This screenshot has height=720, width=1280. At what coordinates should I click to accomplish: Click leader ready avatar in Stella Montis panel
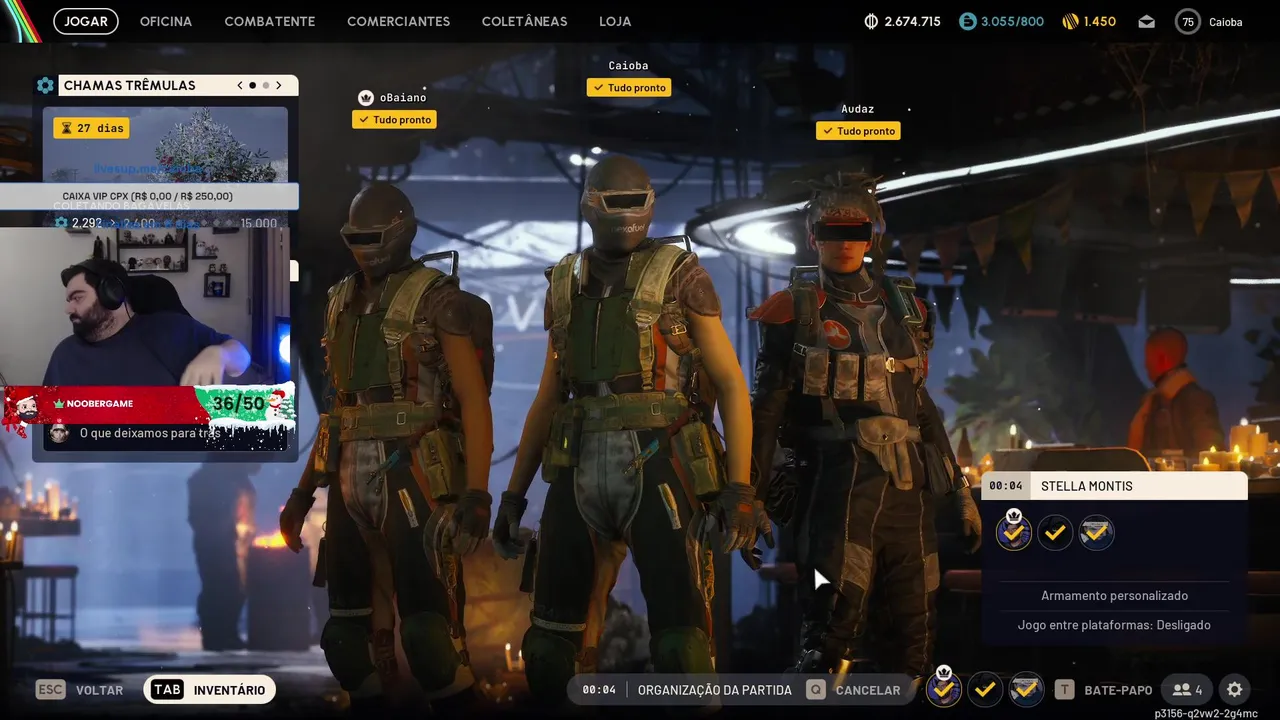pos(1014,533)
